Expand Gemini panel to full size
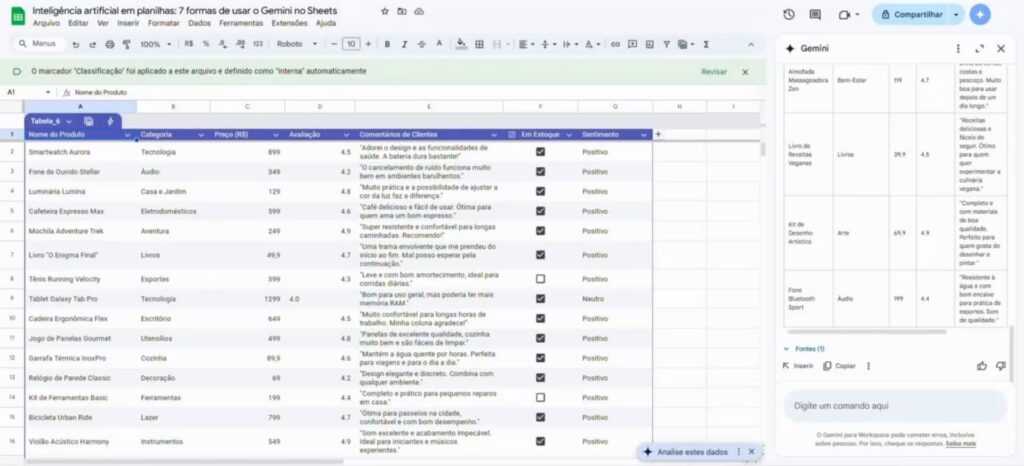 (x=979, y=48)
